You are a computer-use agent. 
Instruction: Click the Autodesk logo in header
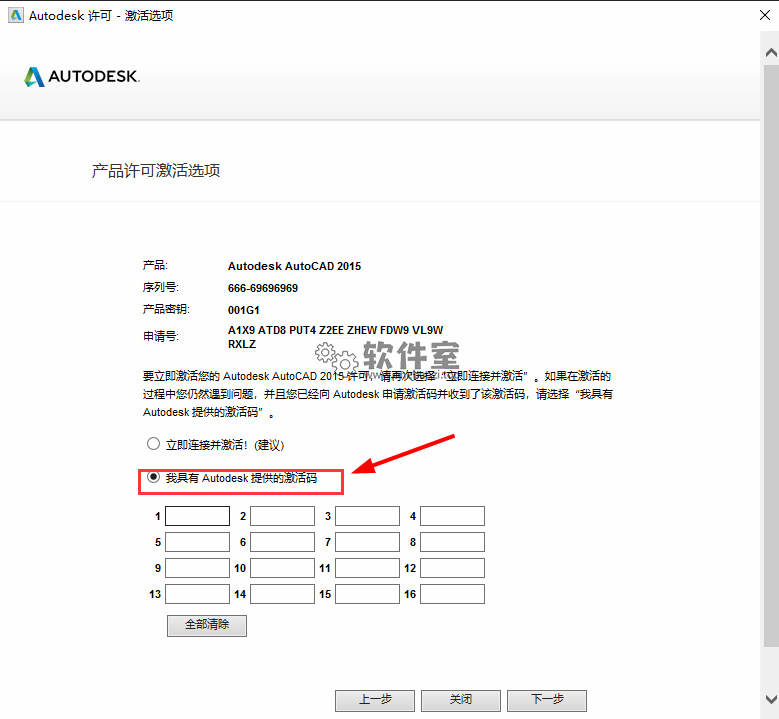click(x=82, y=77)
